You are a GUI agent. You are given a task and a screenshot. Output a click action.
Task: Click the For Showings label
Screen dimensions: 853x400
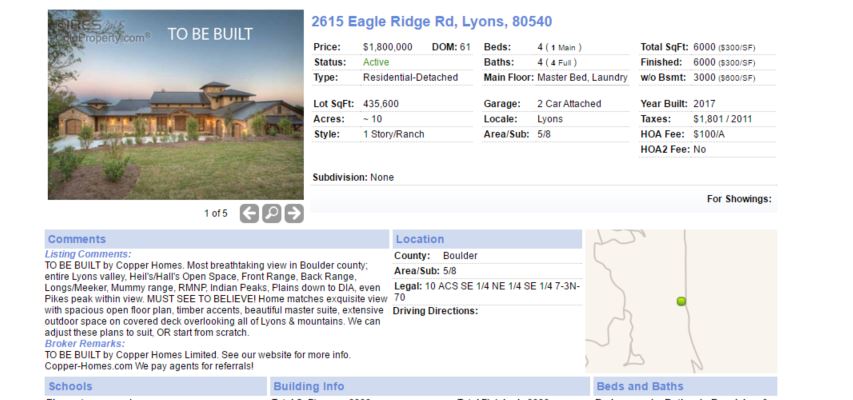[739, 199]
